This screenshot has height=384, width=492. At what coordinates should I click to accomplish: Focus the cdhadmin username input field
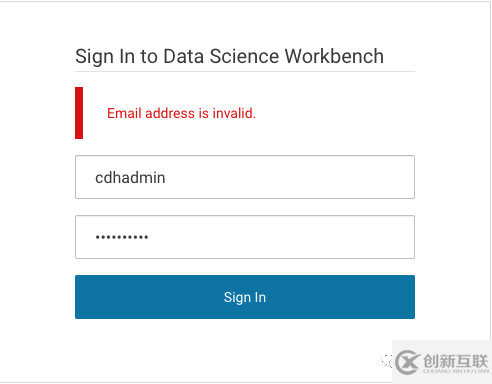point(245,177)
